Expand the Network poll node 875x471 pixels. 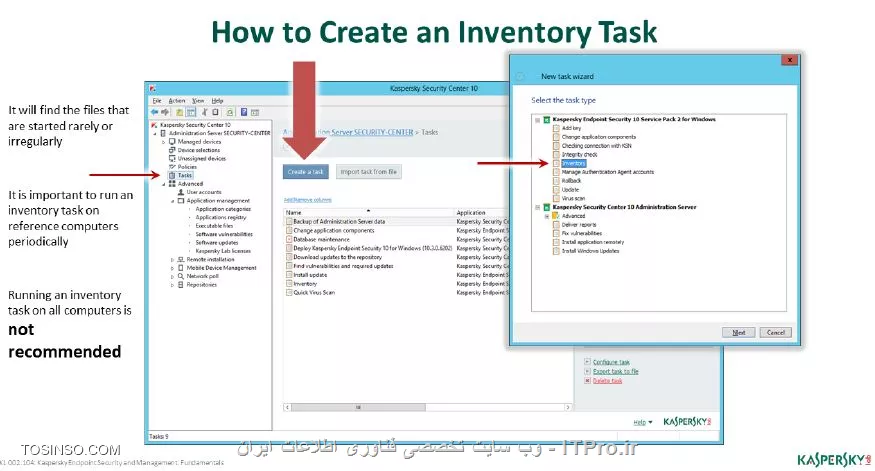coord(172,276)
